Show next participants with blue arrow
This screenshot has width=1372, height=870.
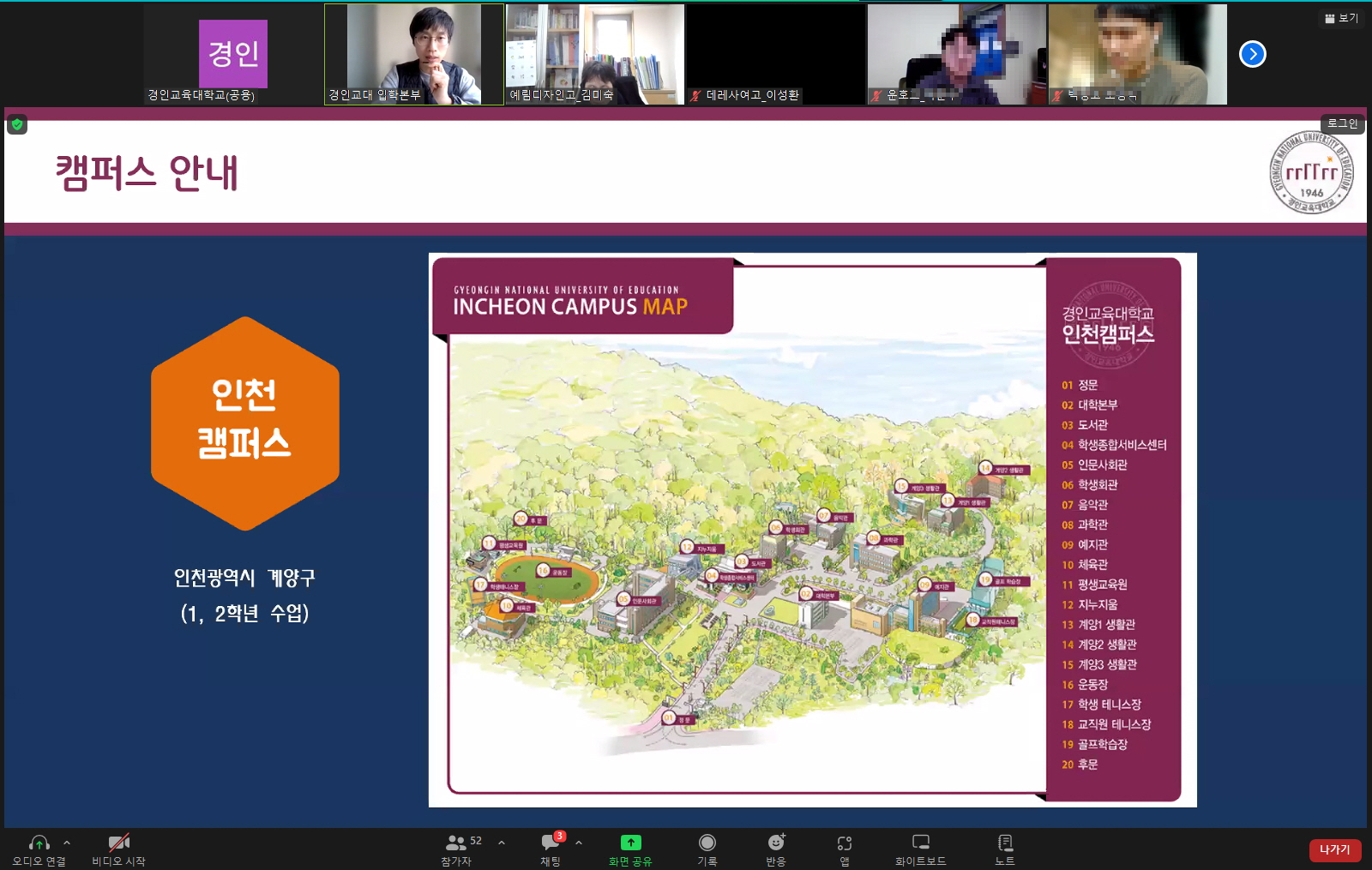(x=1252, y=54)
